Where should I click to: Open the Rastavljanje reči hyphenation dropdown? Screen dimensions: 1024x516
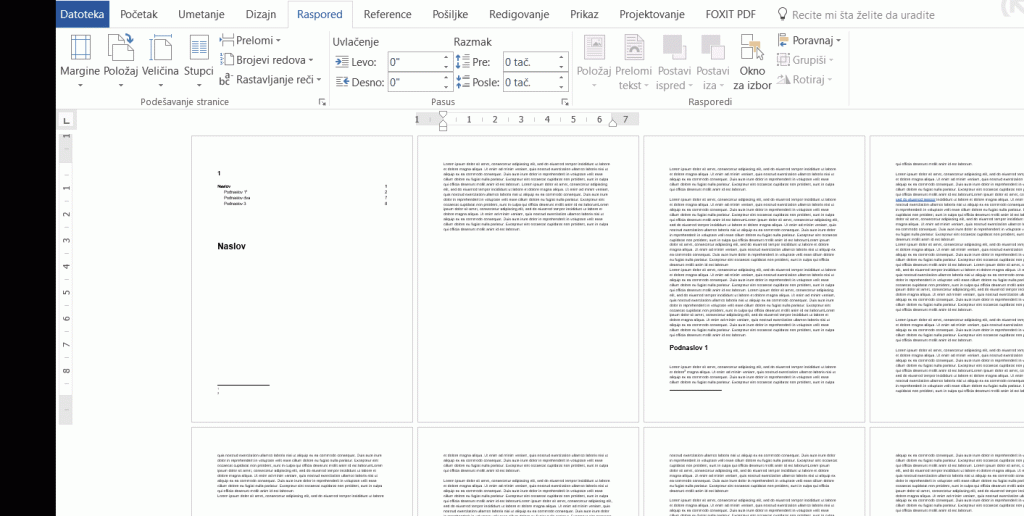(276, 80)
